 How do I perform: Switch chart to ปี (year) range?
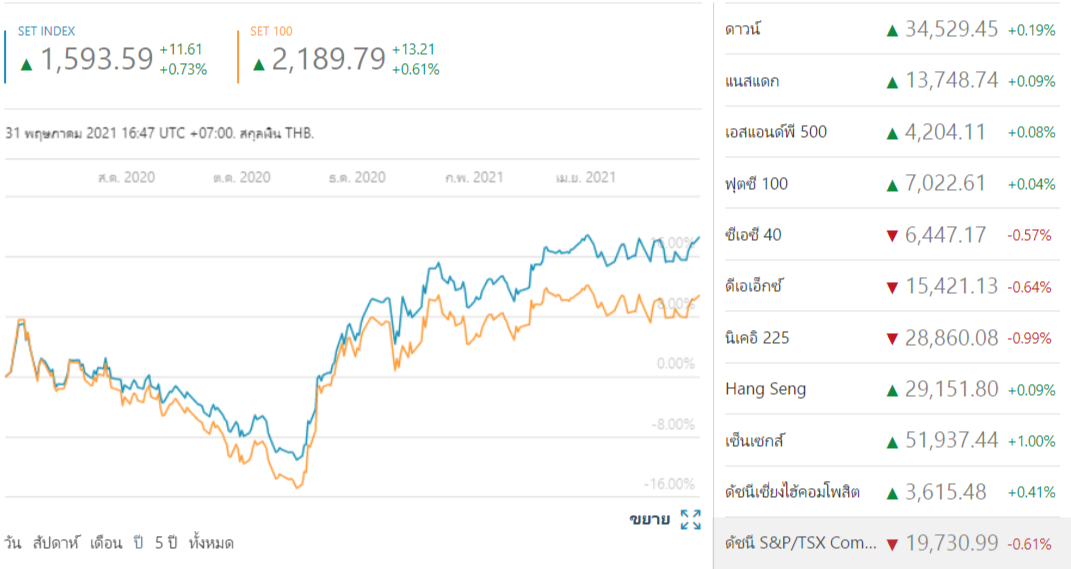[x=138, y=543]
